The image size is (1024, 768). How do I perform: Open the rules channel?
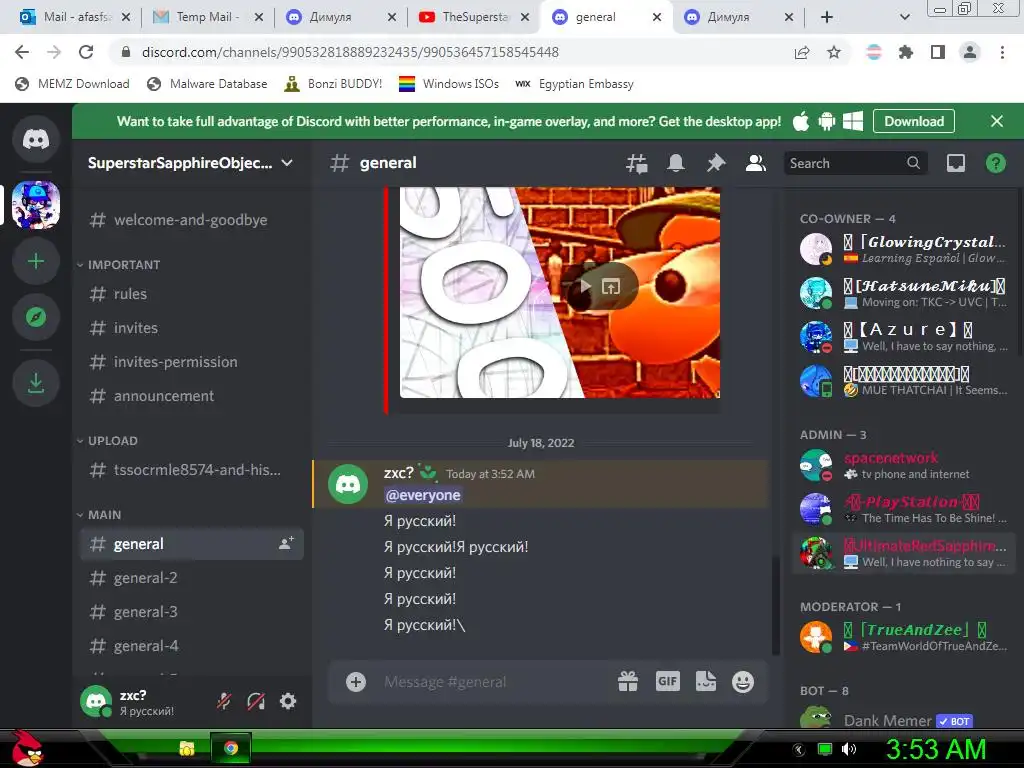coord(191,294)
